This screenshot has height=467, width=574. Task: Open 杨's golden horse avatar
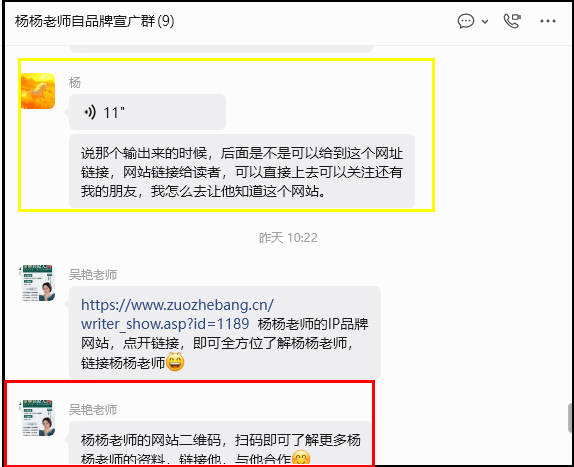pos(38,91)
